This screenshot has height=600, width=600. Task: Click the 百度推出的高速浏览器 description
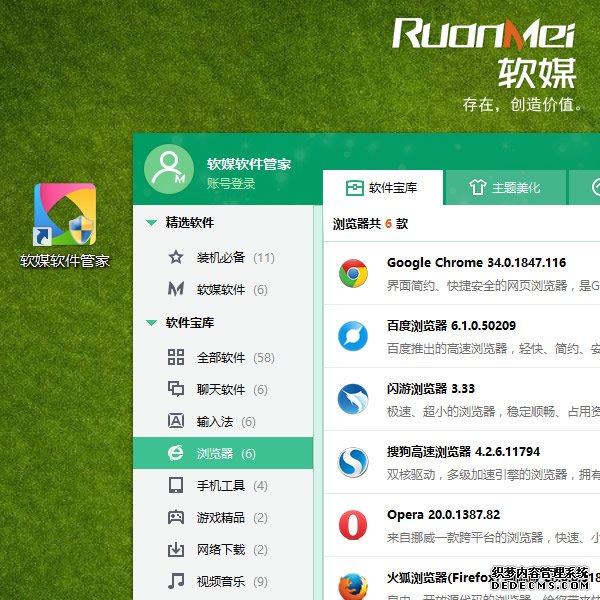pyautogui.click(x=493, y=349)
